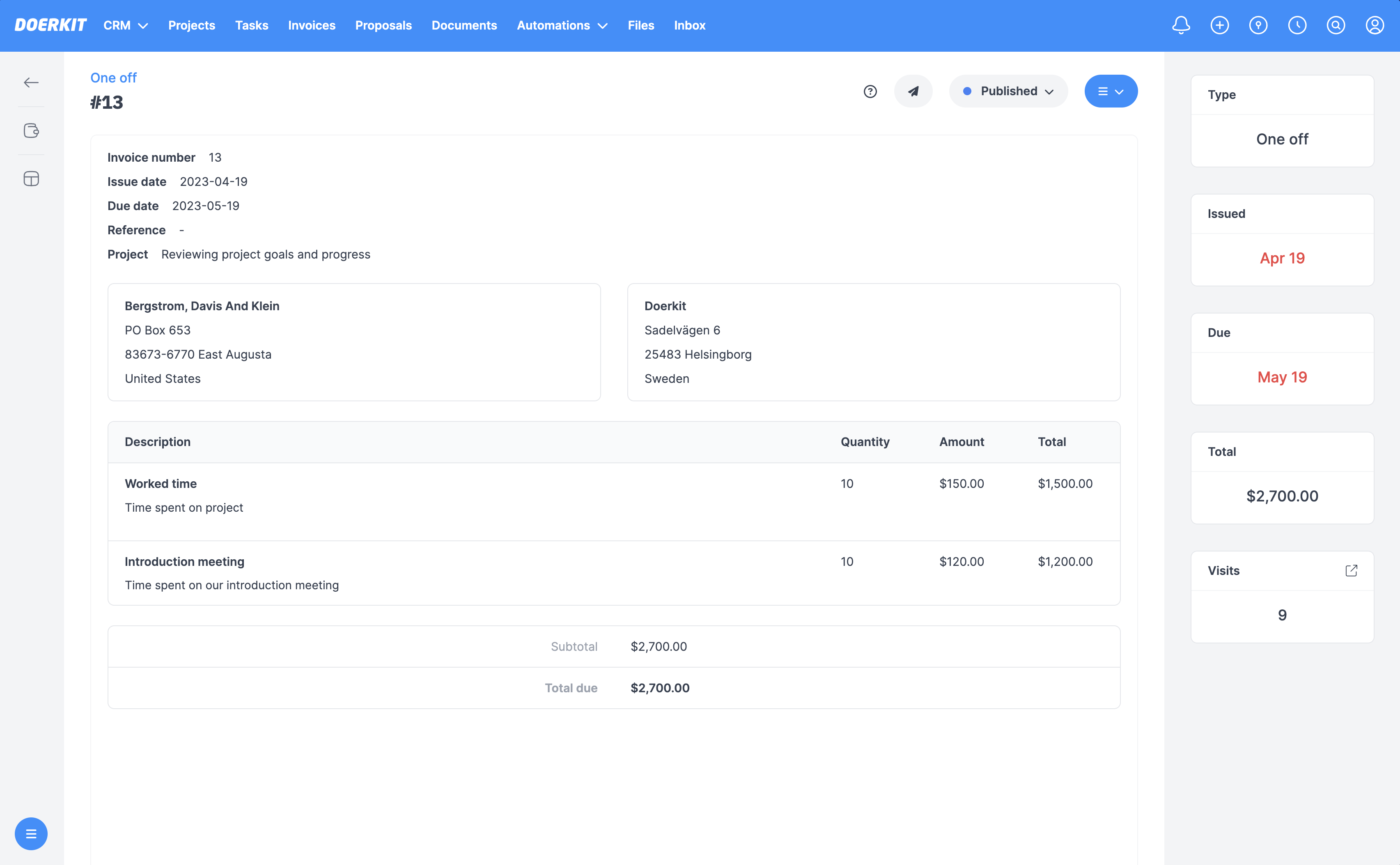Click the floating menu button bottom left

31,833
